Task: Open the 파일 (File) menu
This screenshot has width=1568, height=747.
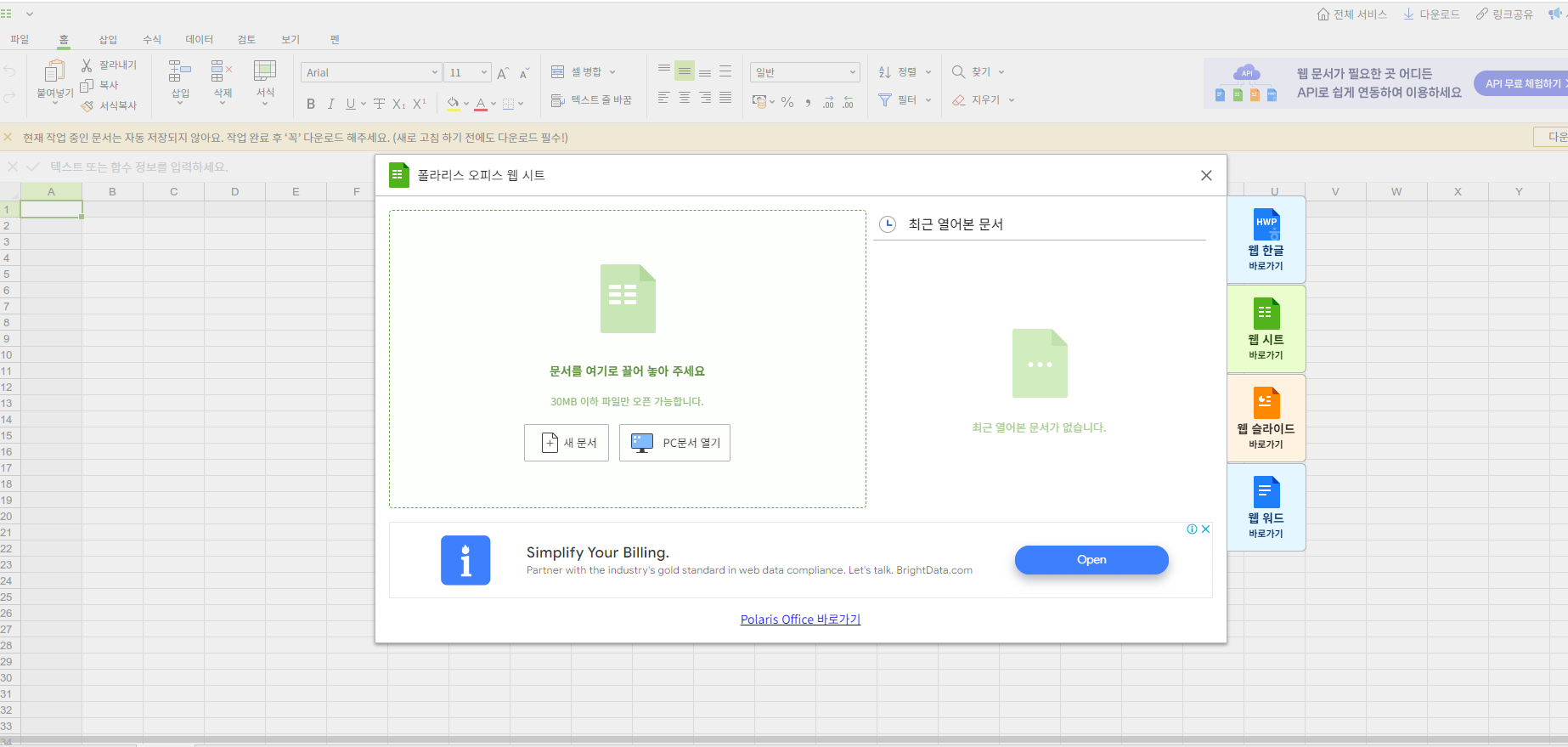Action: coord(20,39)
